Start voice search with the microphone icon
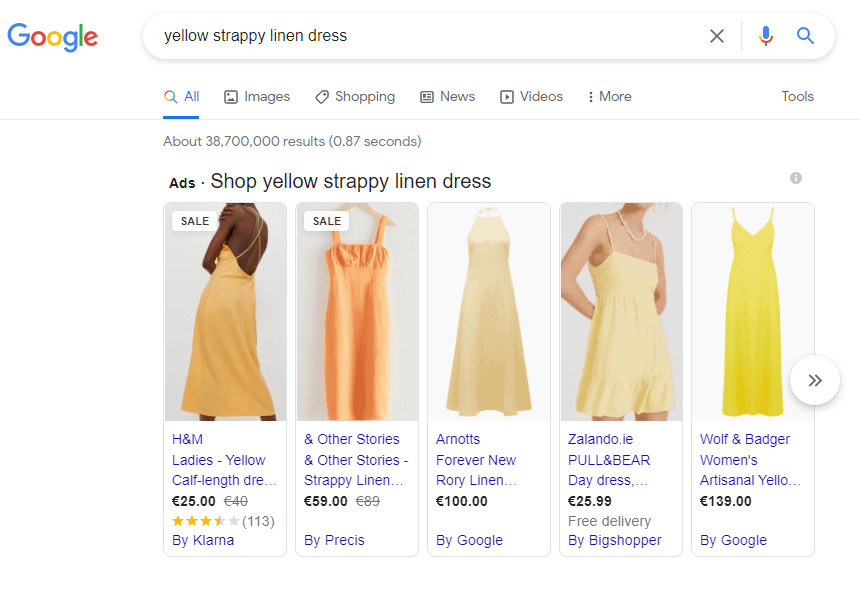Screen dimensions: 861x596 [765, 36]
